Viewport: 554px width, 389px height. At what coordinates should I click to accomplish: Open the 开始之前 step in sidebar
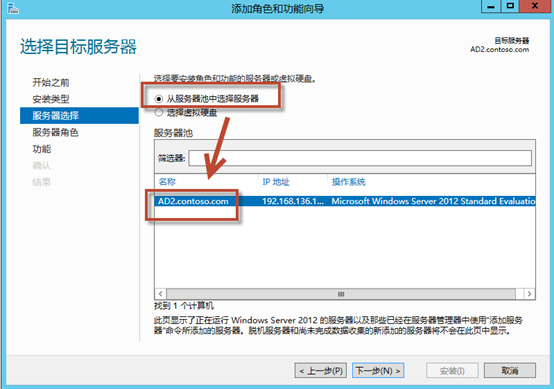51,82
